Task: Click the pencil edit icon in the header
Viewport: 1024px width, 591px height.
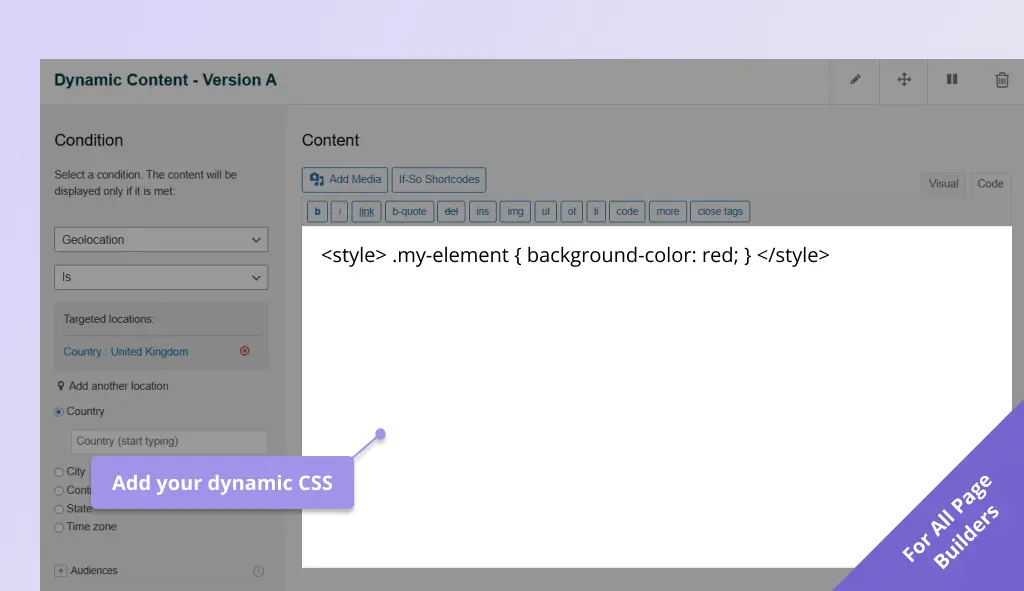Action: click(855, 80)
